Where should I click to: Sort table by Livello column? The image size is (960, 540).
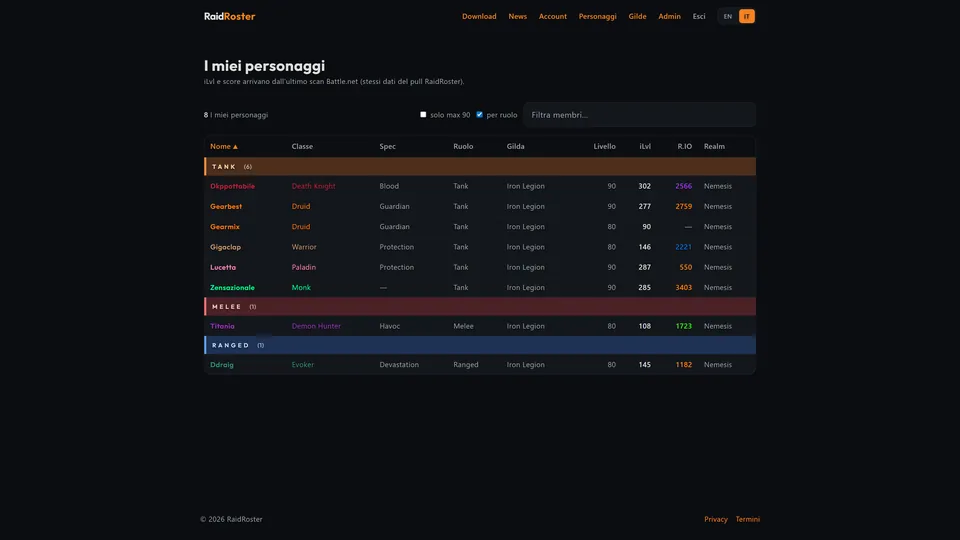pyautogui.click(x=604, y=146)
